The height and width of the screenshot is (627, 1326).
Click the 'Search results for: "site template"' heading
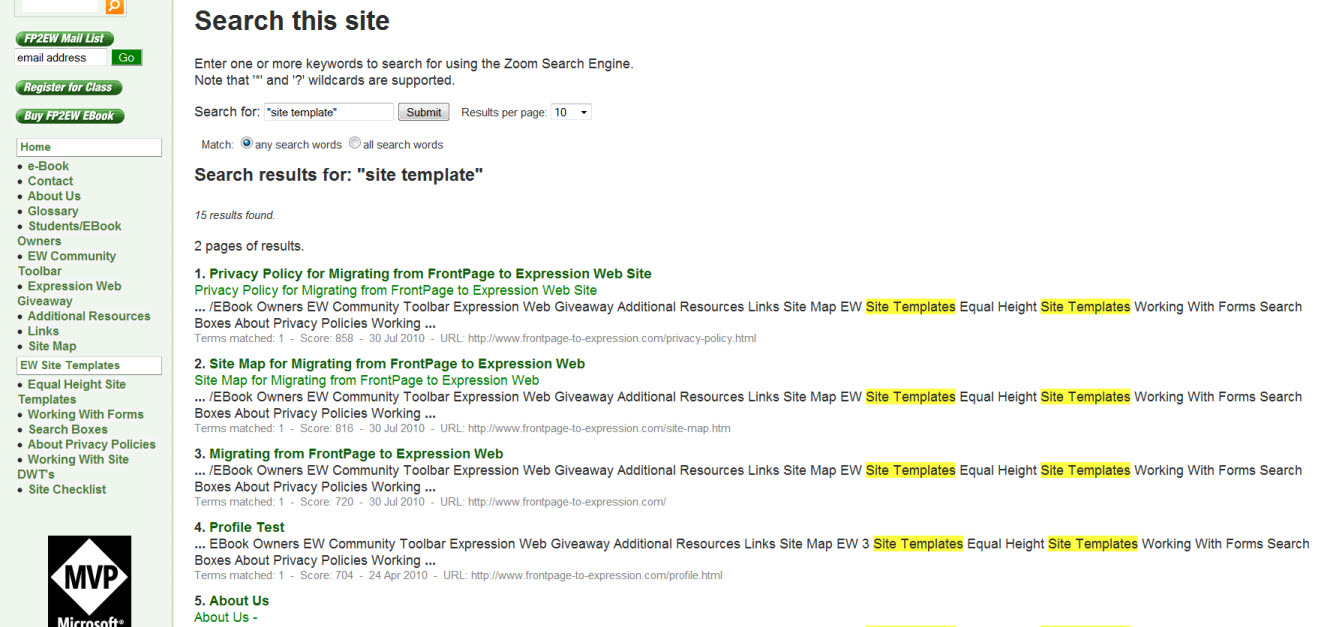tap(339, 175)
